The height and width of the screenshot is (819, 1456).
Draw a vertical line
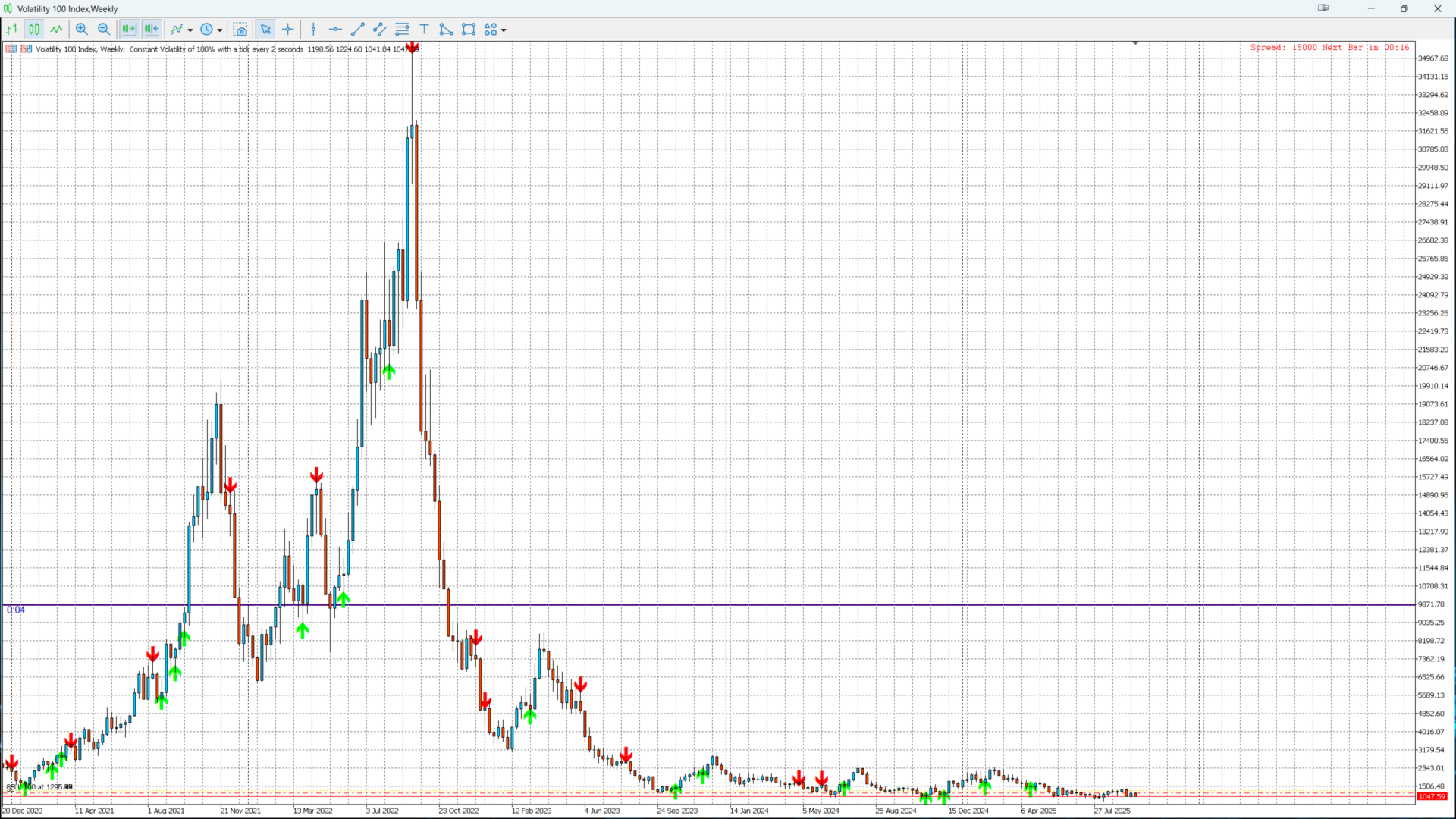point(313,30)
